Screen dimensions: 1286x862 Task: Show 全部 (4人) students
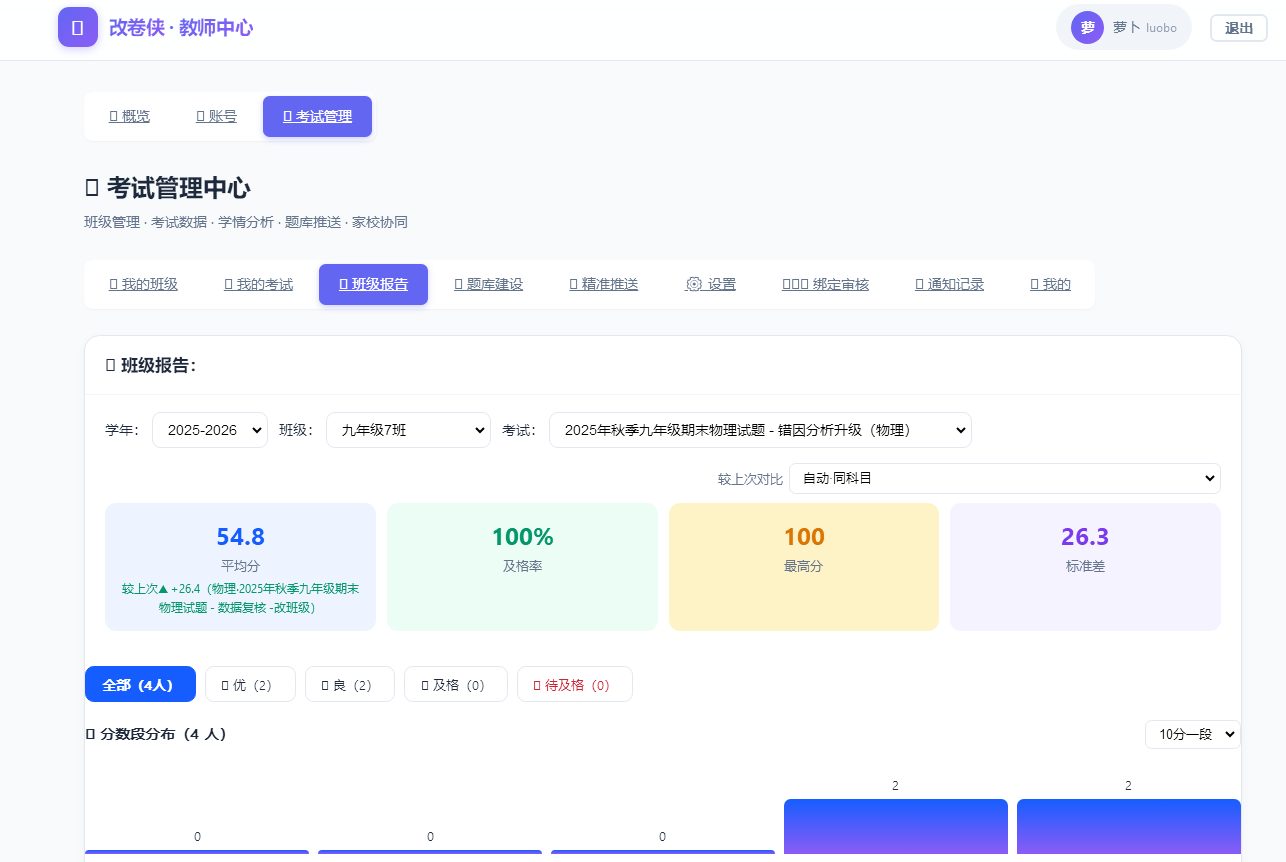click(140, 684)
